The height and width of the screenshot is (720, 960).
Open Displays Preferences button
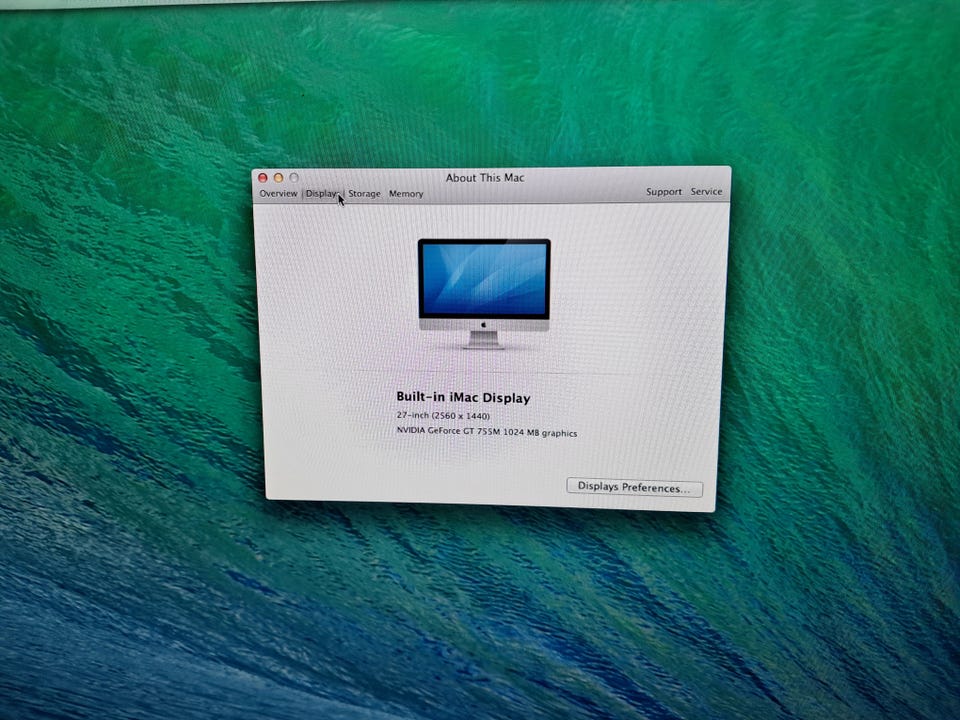pyautogui.click(x=634, y=487)
